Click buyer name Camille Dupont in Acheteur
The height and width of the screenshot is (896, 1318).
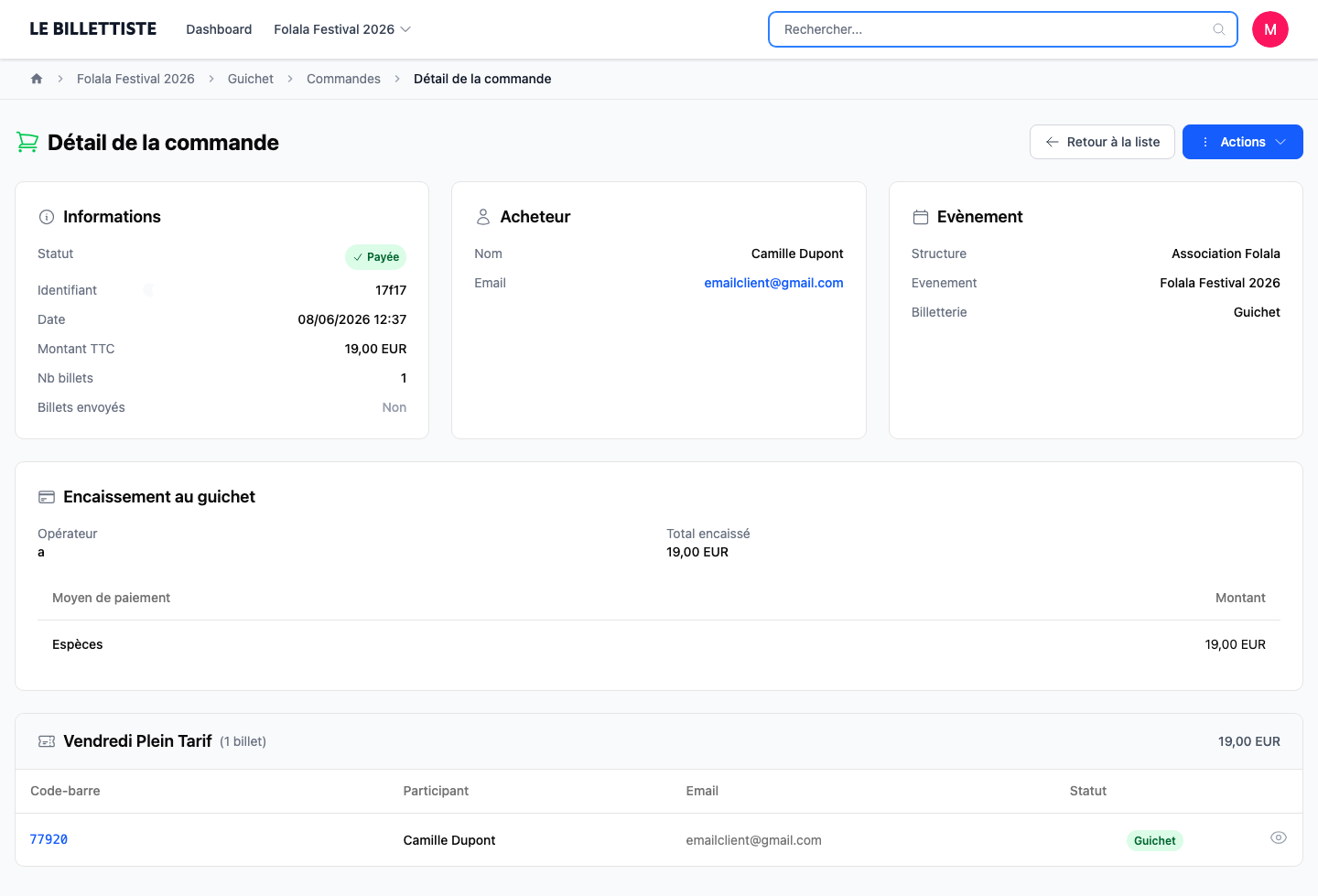tap(797, 254)
